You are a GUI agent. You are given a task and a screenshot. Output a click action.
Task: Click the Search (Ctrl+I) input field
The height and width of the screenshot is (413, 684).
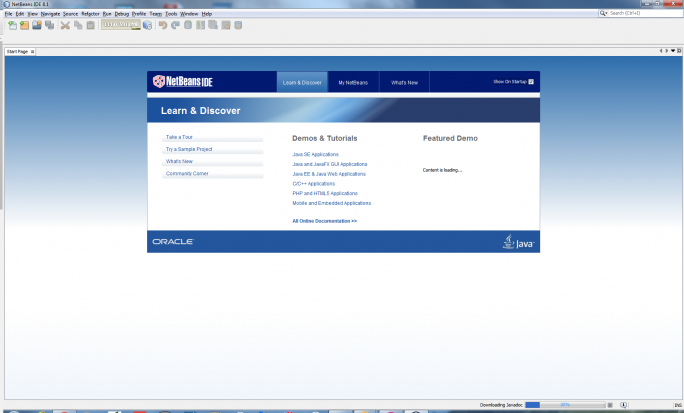(645, 13)
